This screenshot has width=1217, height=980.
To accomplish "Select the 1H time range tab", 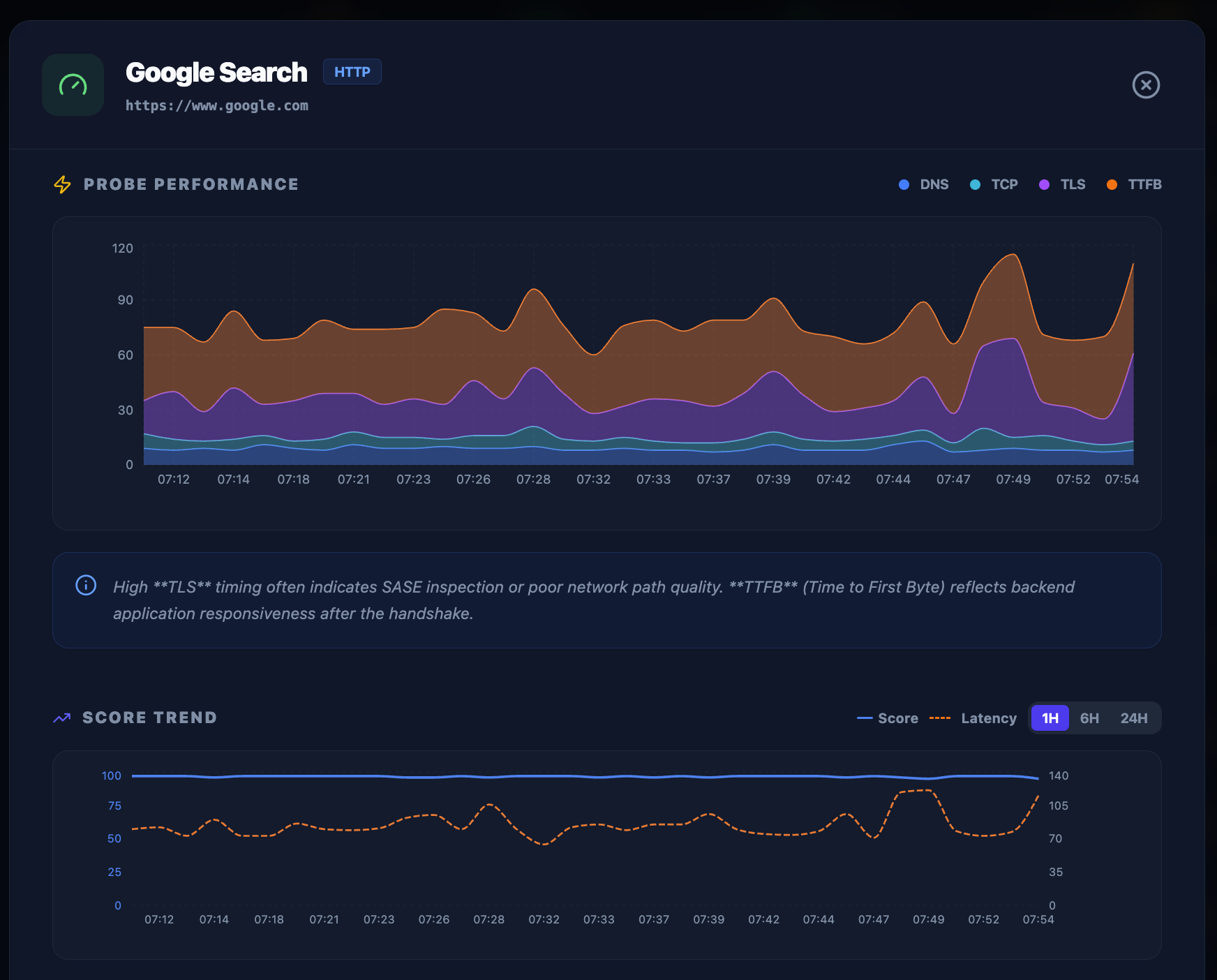I will coord(1050,718).
